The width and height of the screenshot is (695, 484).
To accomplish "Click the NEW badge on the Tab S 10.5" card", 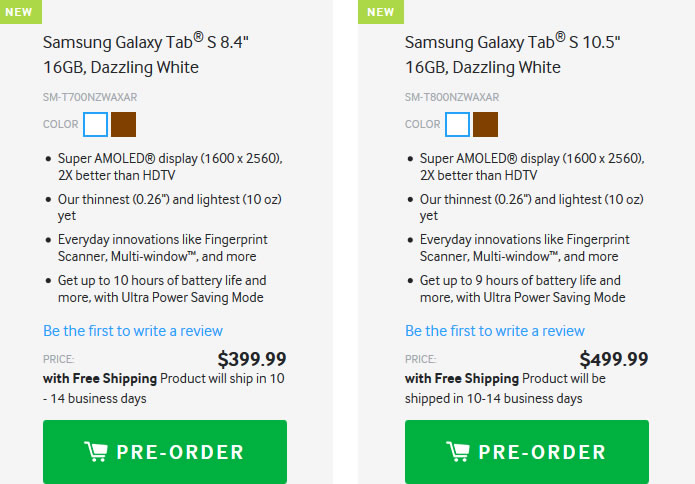I will 381,12.
